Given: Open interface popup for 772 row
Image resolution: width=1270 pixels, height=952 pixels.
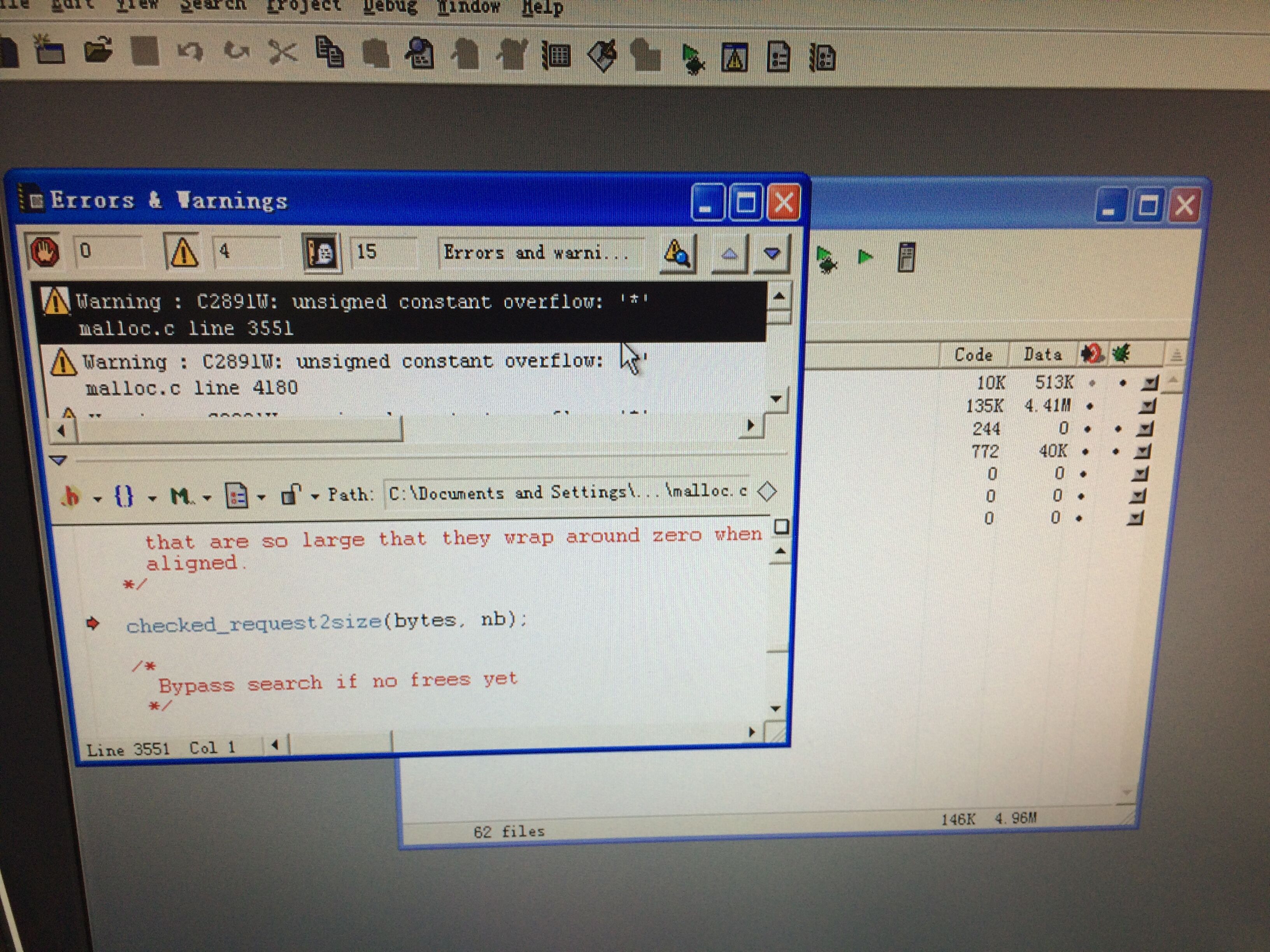Looking at the screenshot, I should [x=1142, y=451].
